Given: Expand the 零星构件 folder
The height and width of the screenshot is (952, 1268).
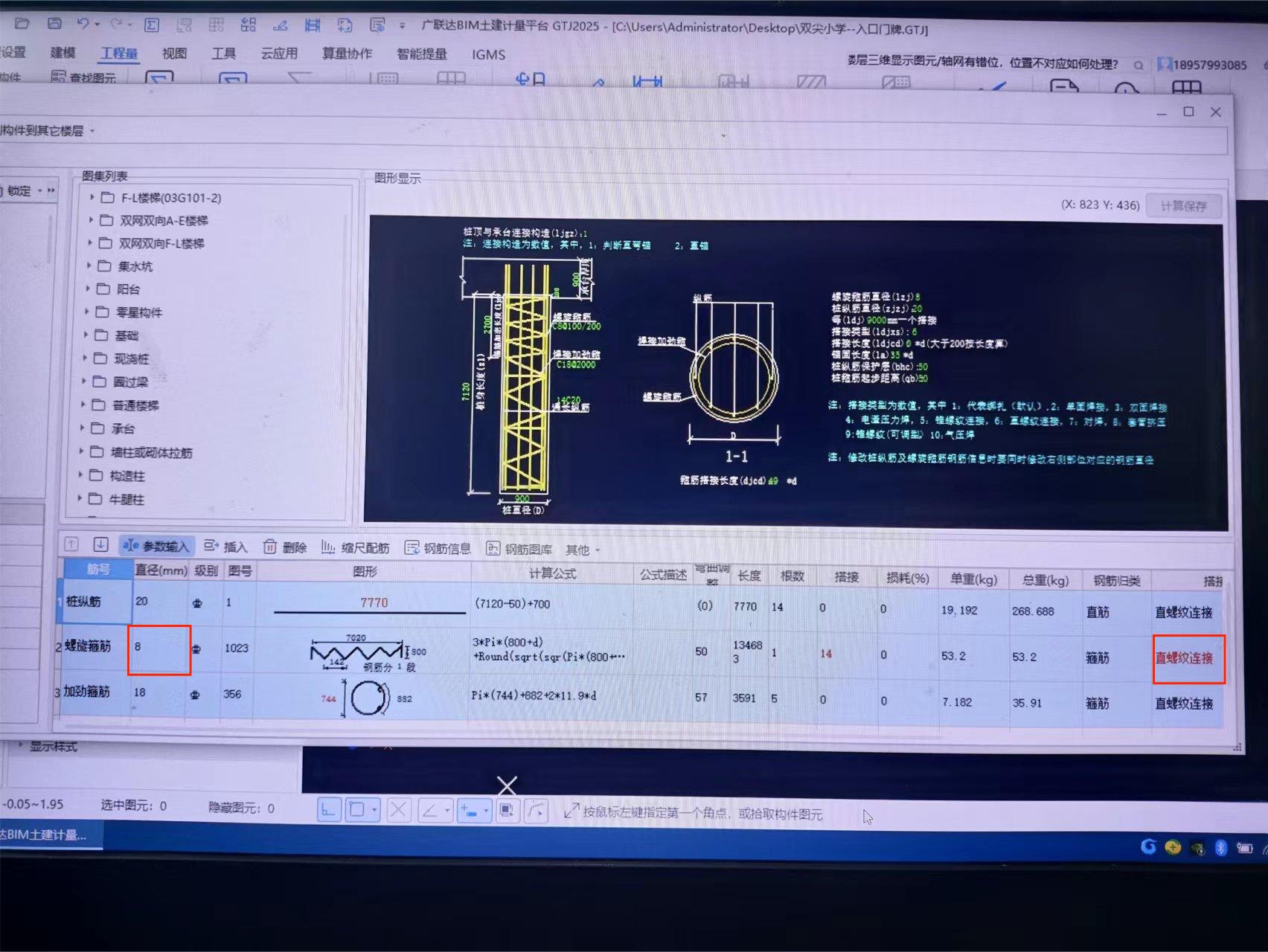Looking at the screenshot, I should [x=86, y=312].
